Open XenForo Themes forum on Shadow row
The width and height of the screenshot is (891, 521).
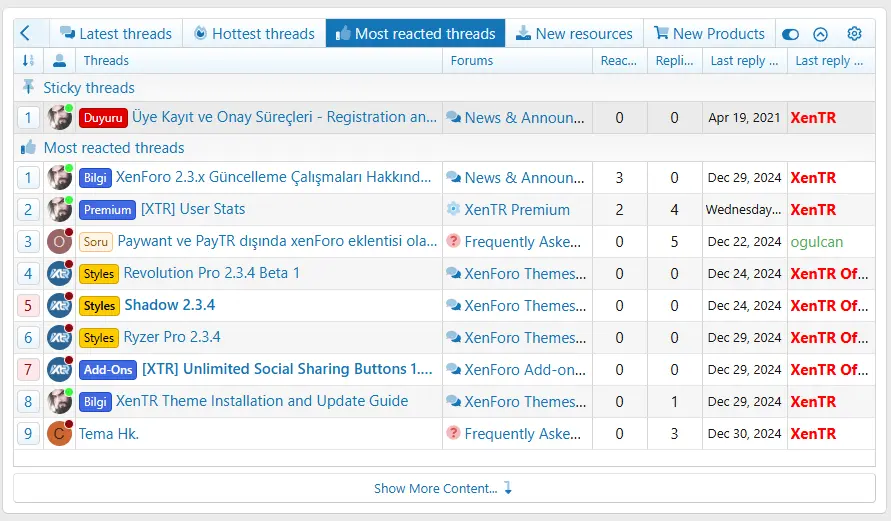click(525, 306)
